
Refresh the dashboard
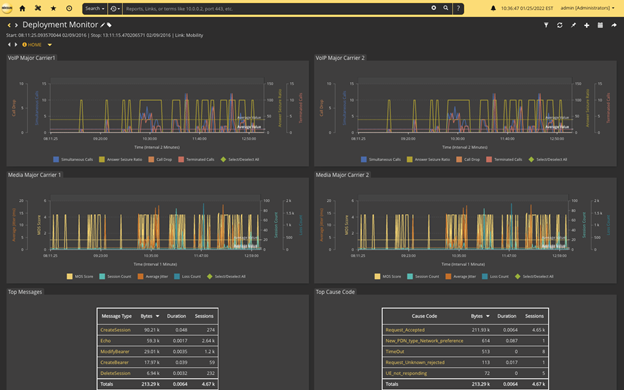(x=560, y=25)
